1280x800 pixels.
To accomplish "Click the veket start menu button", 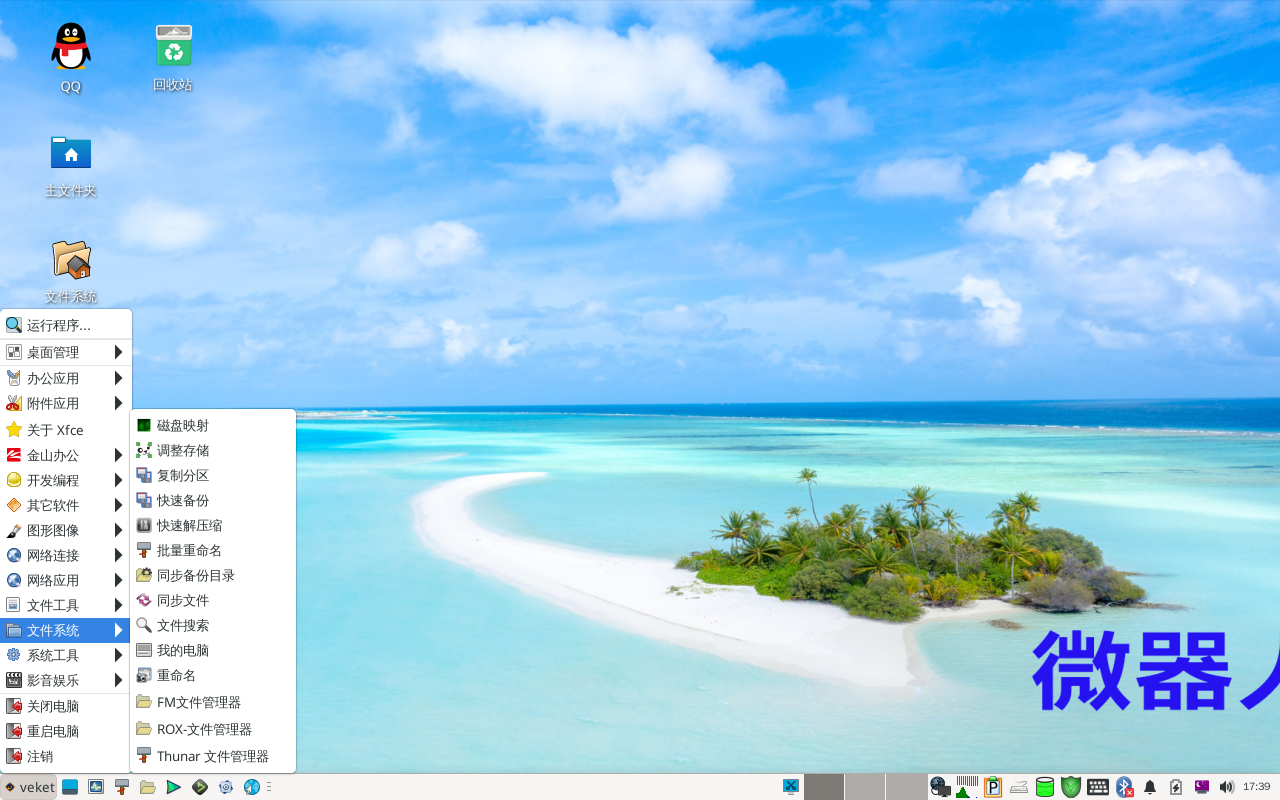I will coord(29,787).
